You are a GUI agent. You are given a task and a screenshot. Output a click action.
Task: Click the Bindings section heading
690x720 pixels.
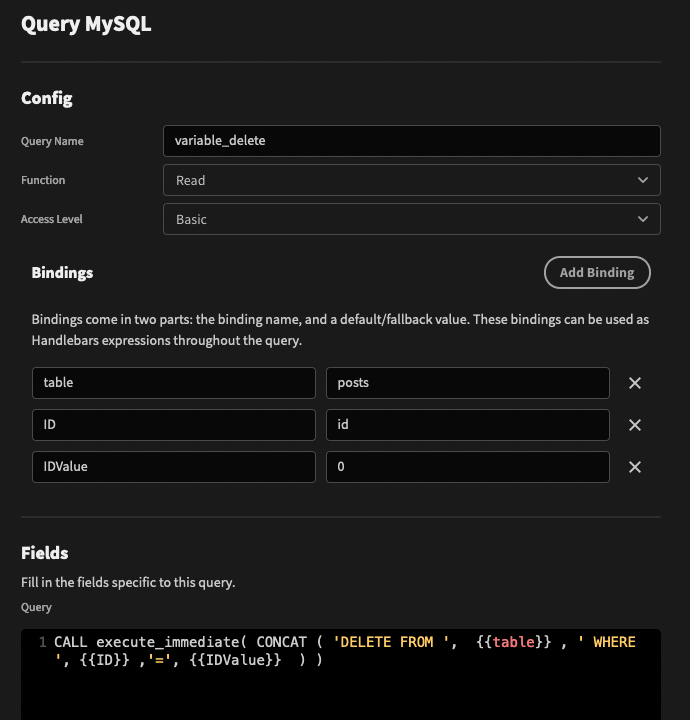pyautogui.click(x=62, y=273)
